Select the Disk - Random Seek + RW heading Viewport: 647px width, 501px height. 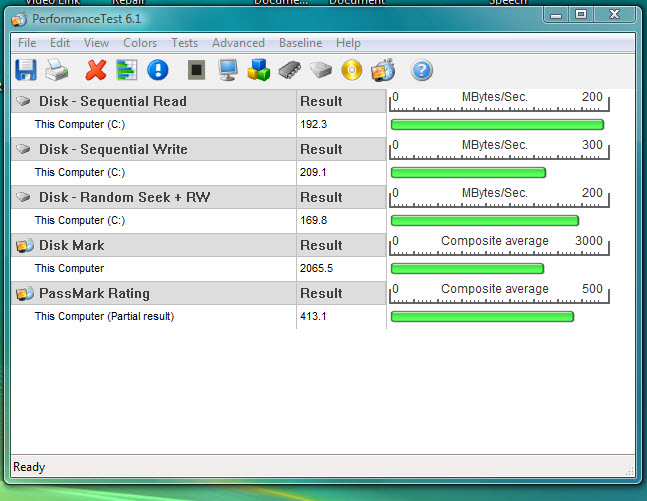124,197
